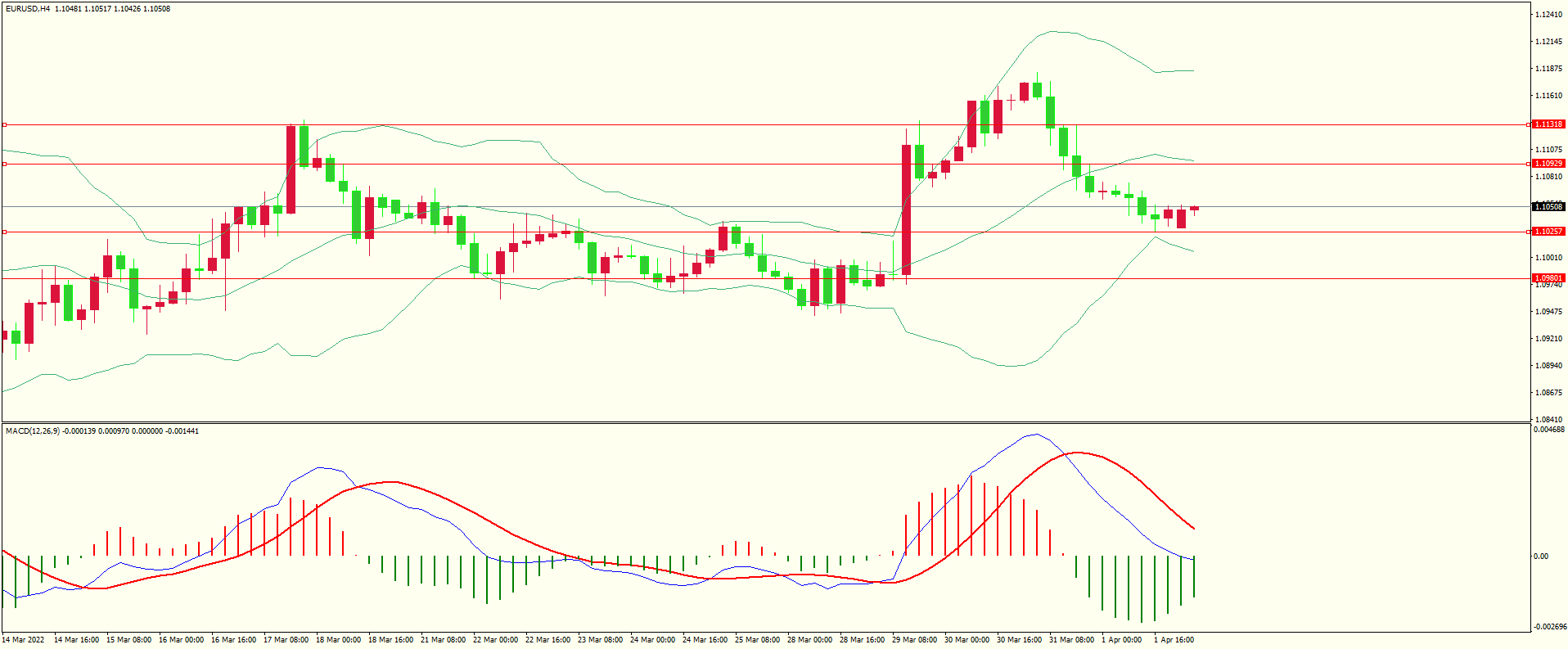Click the 14 Mar 16:00 time label
Image resolution: width=1568 pixels, height=649 pixels.
[77, 640]
